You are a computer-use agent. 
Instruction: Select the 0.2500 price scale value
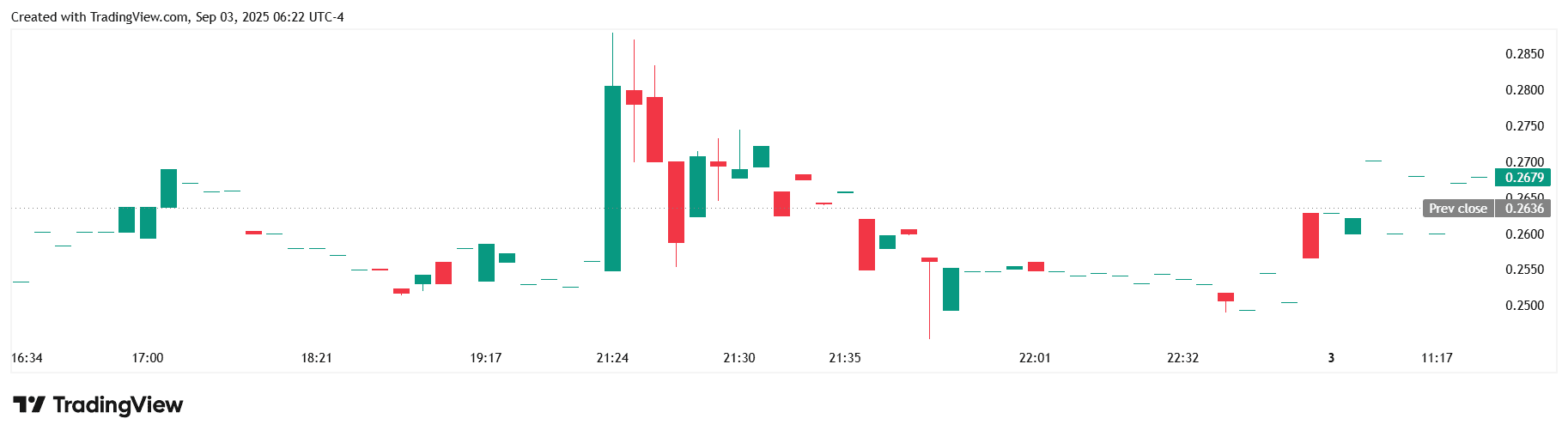[x=1524, y=306]
